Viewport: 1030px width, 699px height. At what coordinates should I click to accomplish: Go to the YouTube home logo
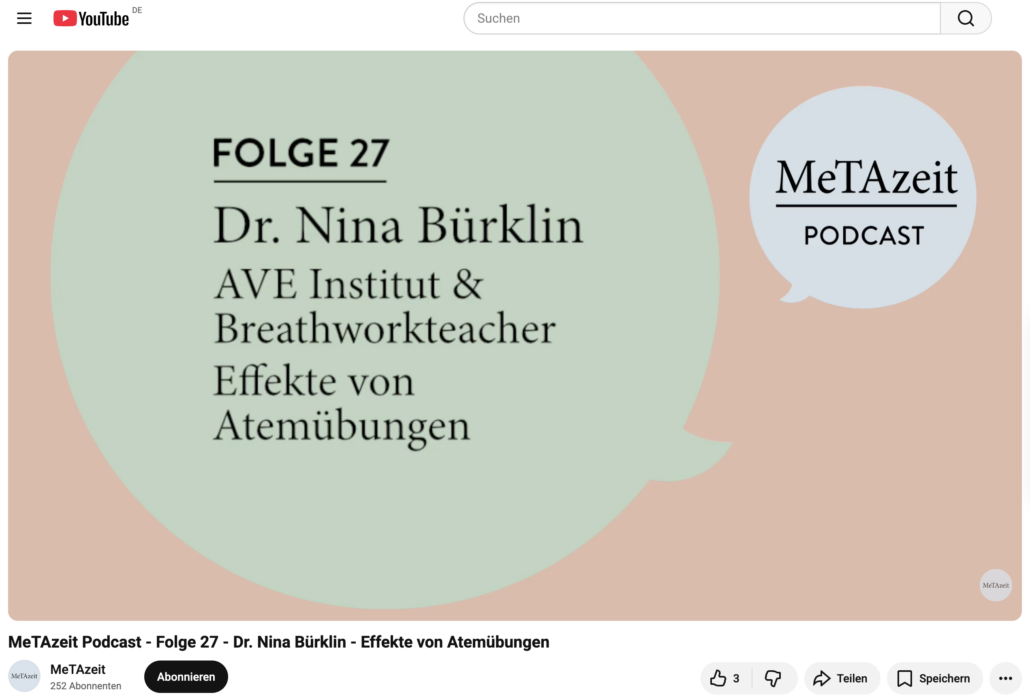pyautogui.click(x=91, y=18)
